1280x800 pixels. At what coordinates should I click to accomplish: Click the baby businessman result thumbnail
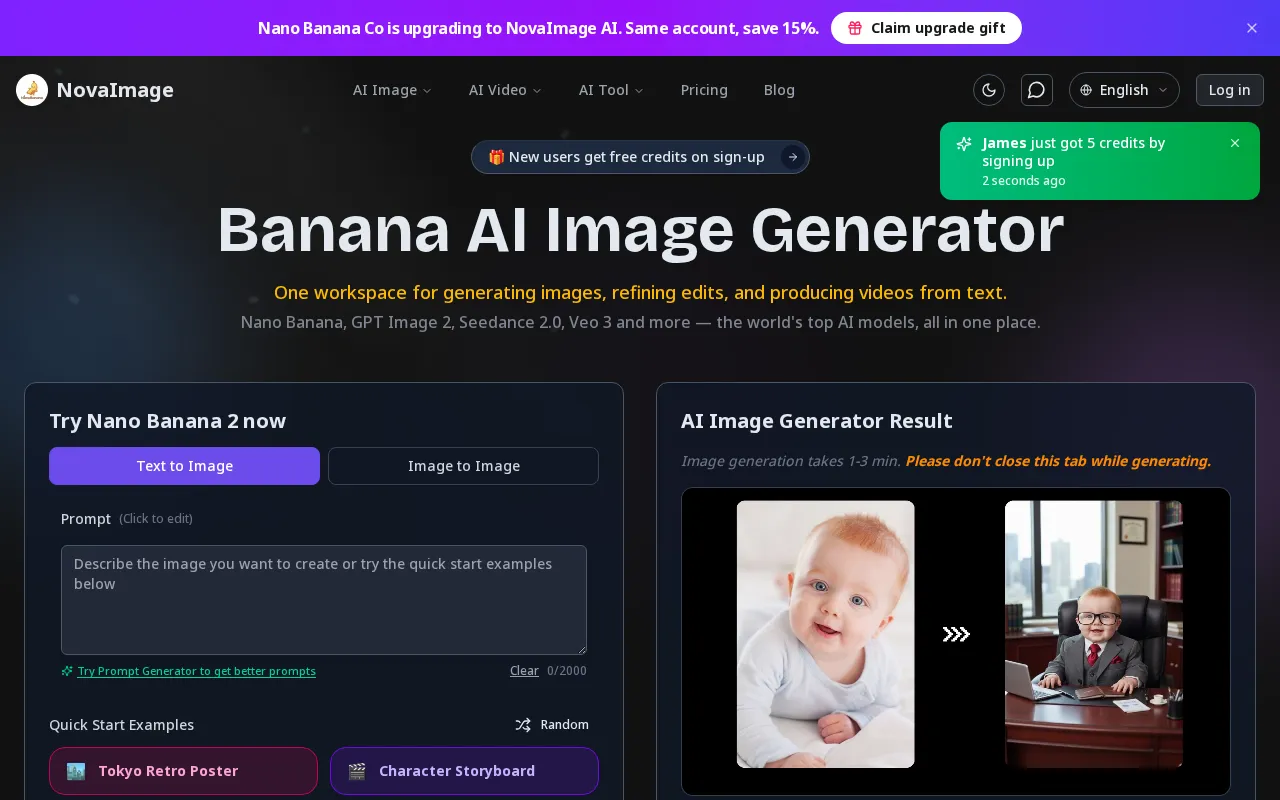point(1094,634)
